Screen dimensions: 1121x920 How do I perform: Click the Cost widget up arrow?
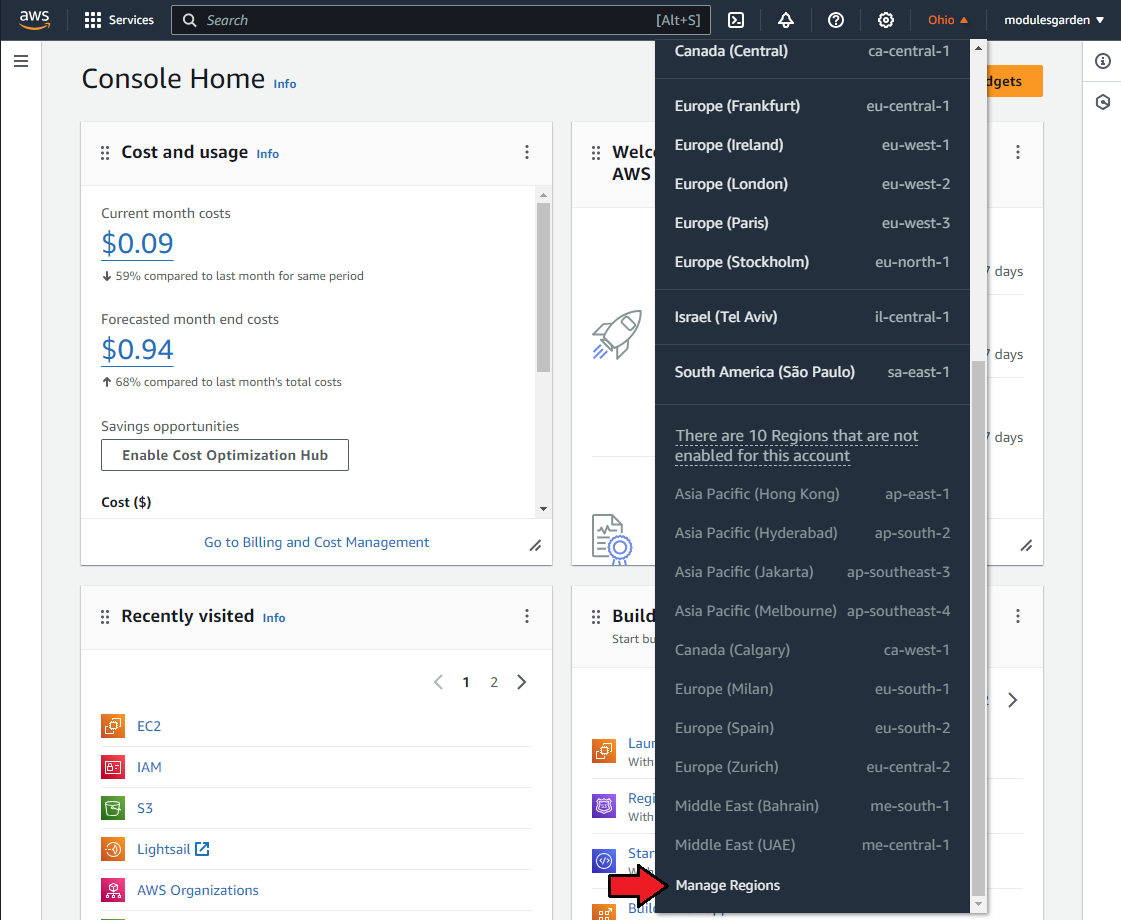[543, 194]
